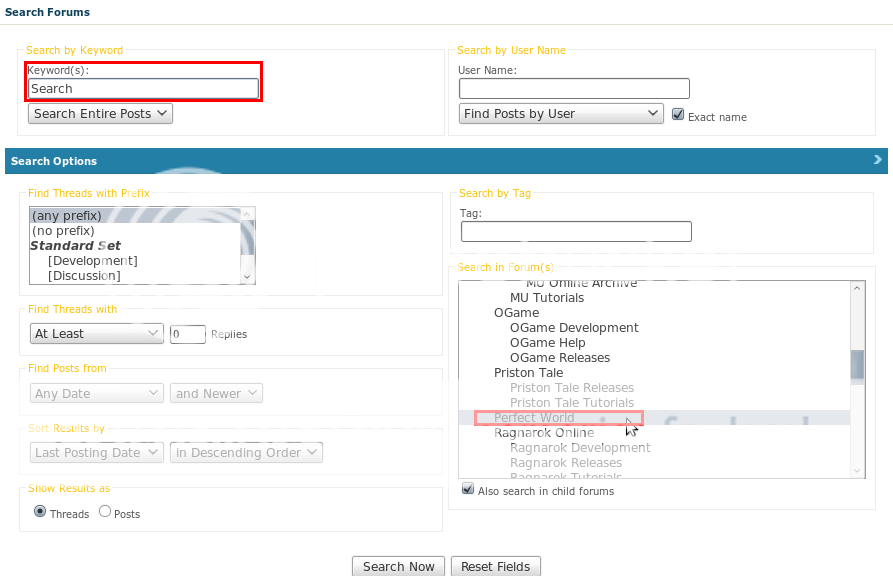Open the Search Entire Posts dropdown
The width and height of the screenshot is (893, 576).
click(100, 114)
